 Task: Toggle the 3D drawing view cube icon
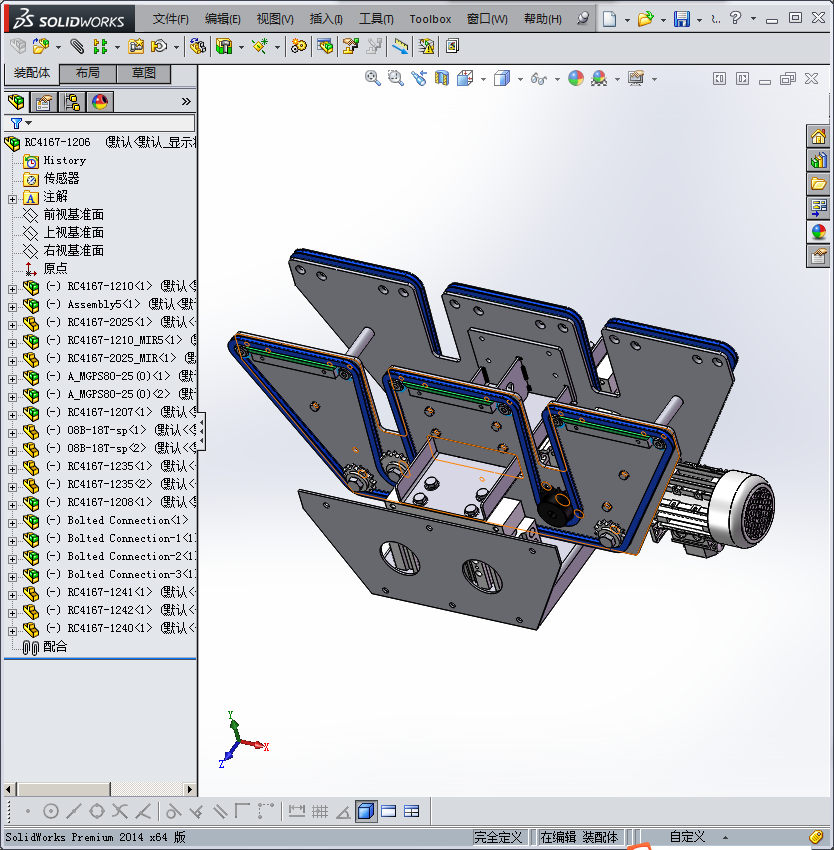coord(366,811)
